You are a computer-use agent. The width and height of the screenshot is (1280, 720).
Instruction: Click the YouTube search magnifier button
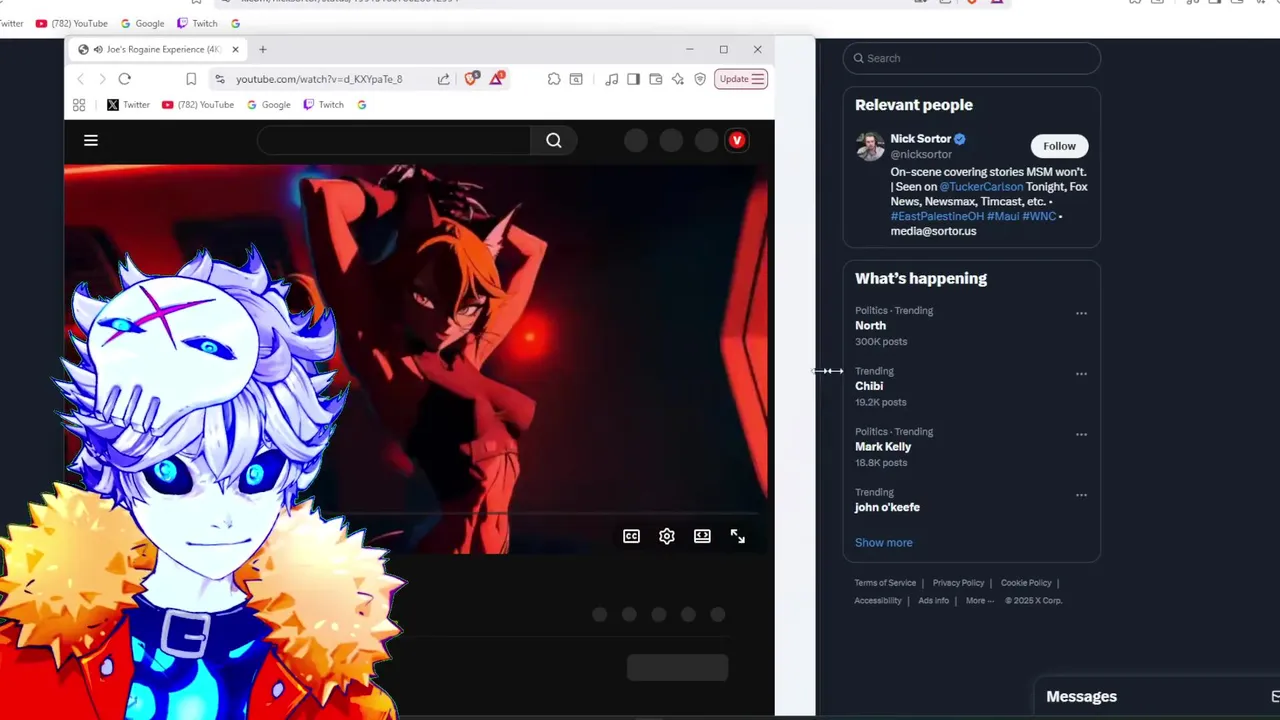pyautogui.click(x=554, y=141)
